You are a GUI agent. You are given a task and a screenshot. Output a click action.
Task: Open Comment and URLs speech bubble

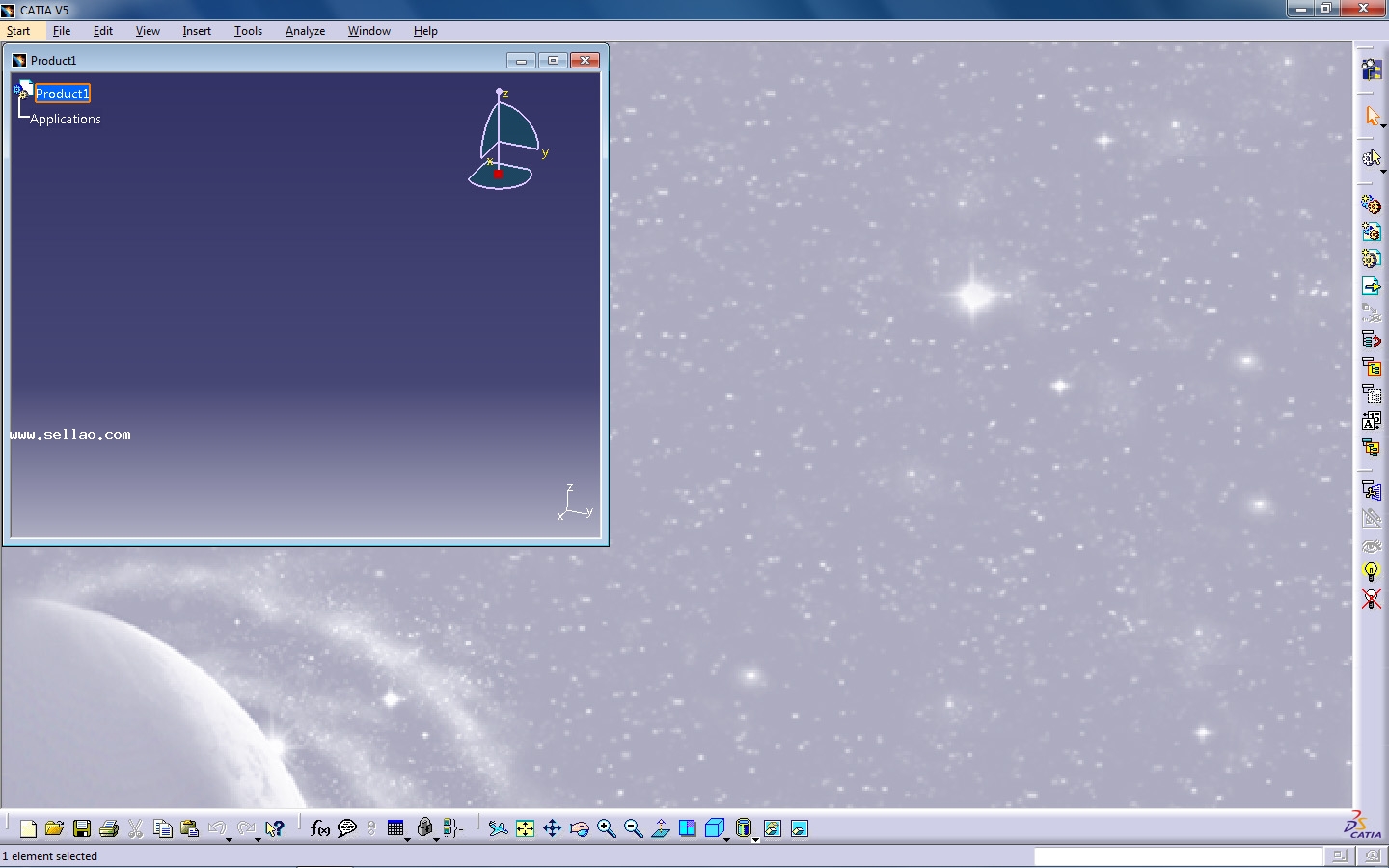pyautogui.click(x=347, y=828)
